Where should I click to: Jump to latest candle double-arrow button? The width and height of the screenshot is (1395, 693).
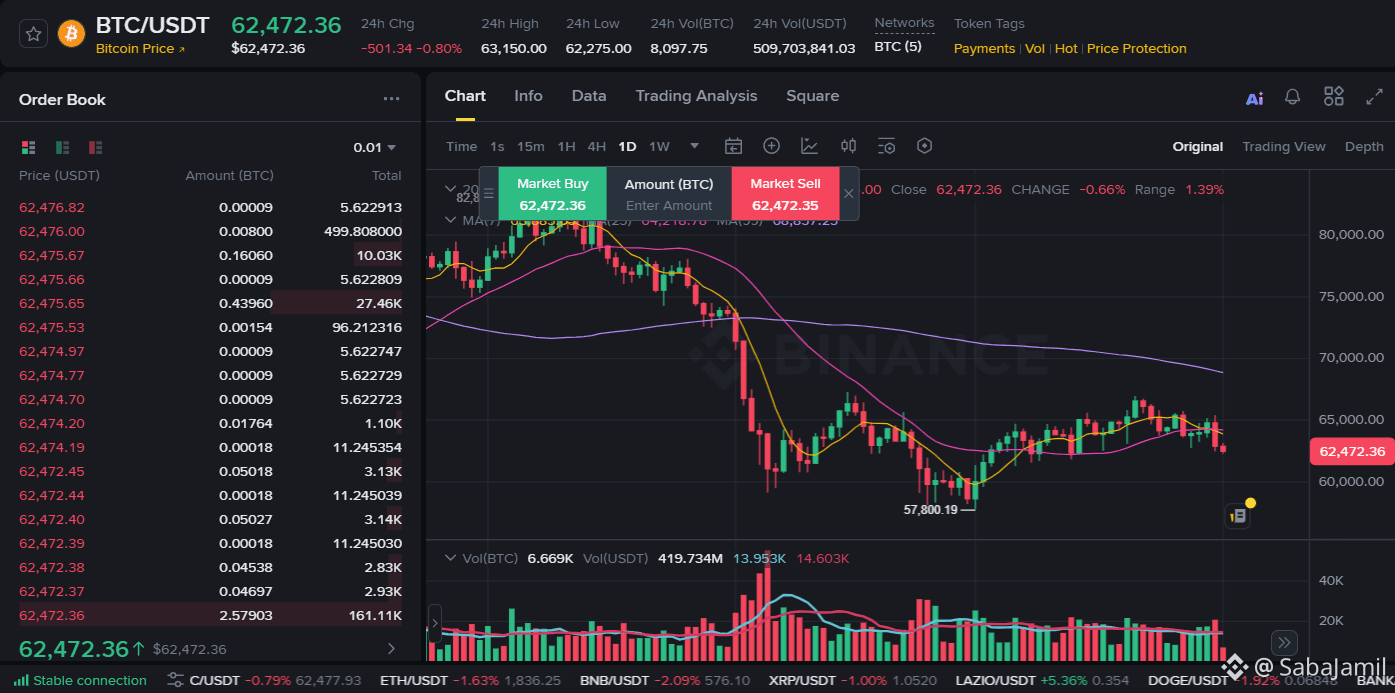click(x=1285, y=642)
